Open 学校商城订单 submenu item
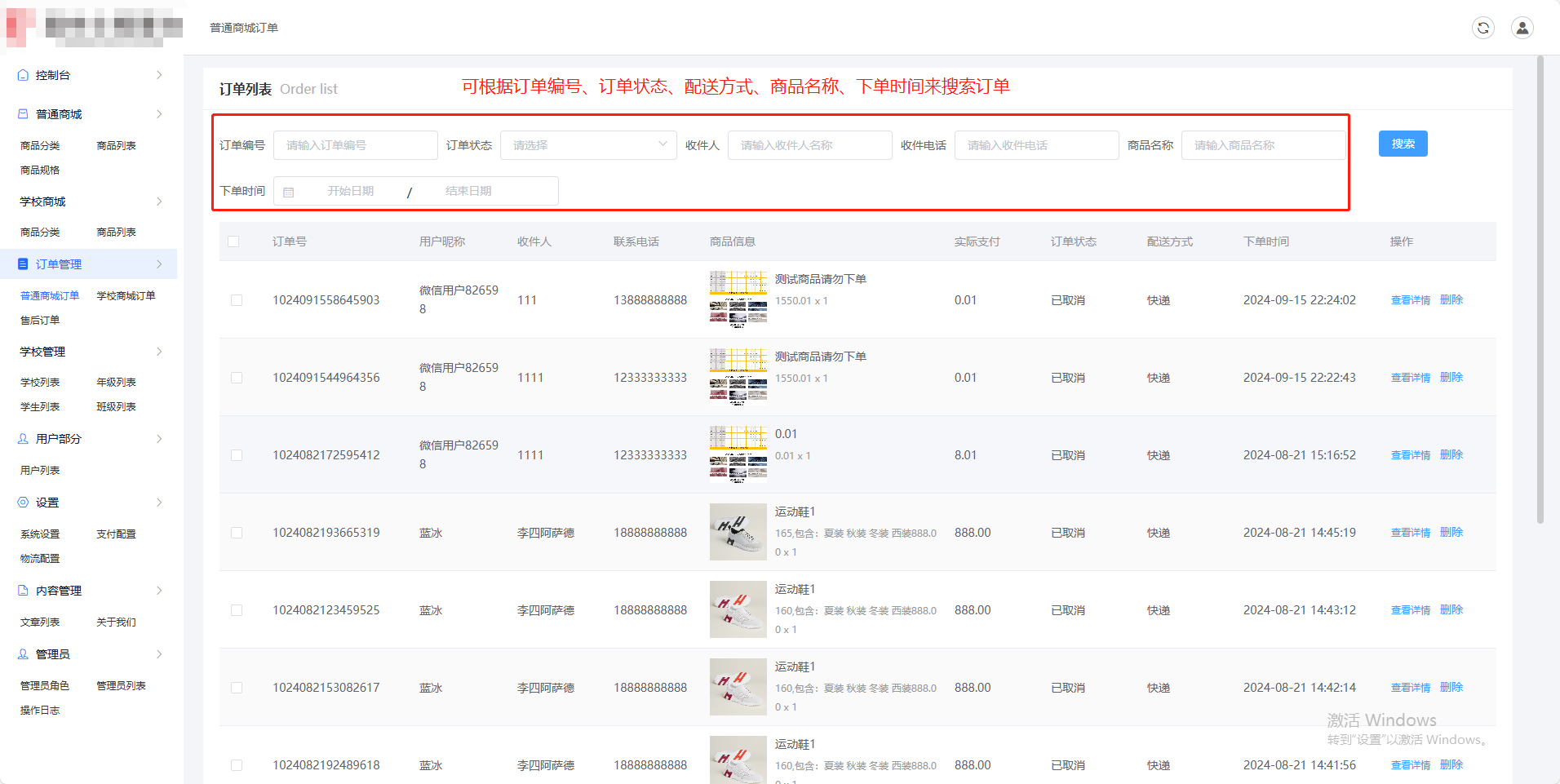The width and height of the screenshot is (1560, 784). [x=126, y=296]
